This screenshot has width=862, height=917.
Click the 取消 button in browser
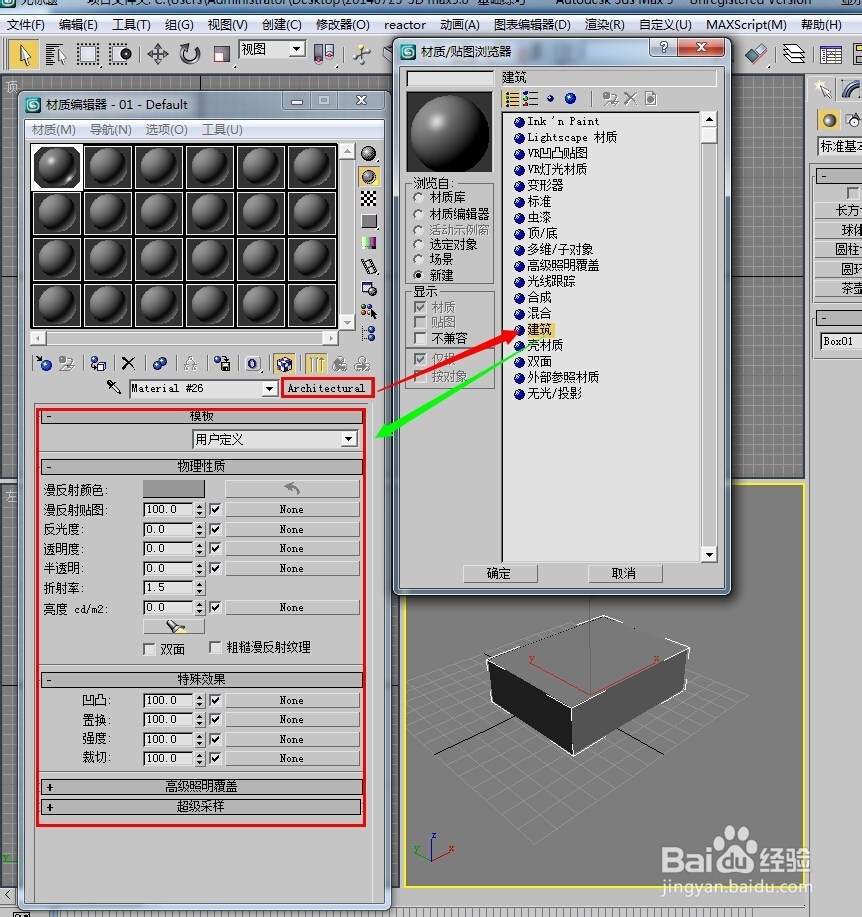click(x=625, y=574)
